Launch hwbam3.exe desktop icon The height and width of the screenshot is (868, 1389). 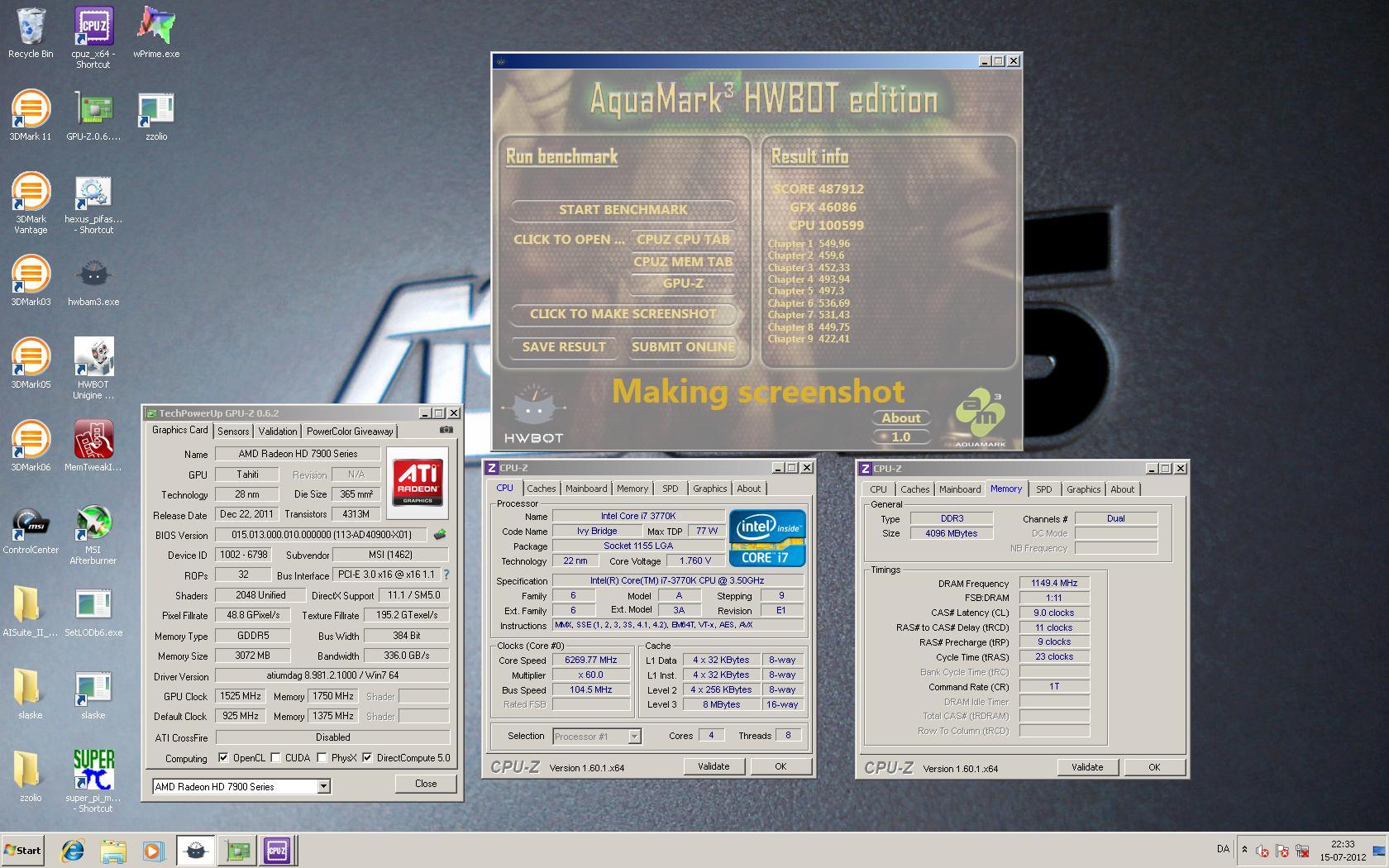(93, 281)
